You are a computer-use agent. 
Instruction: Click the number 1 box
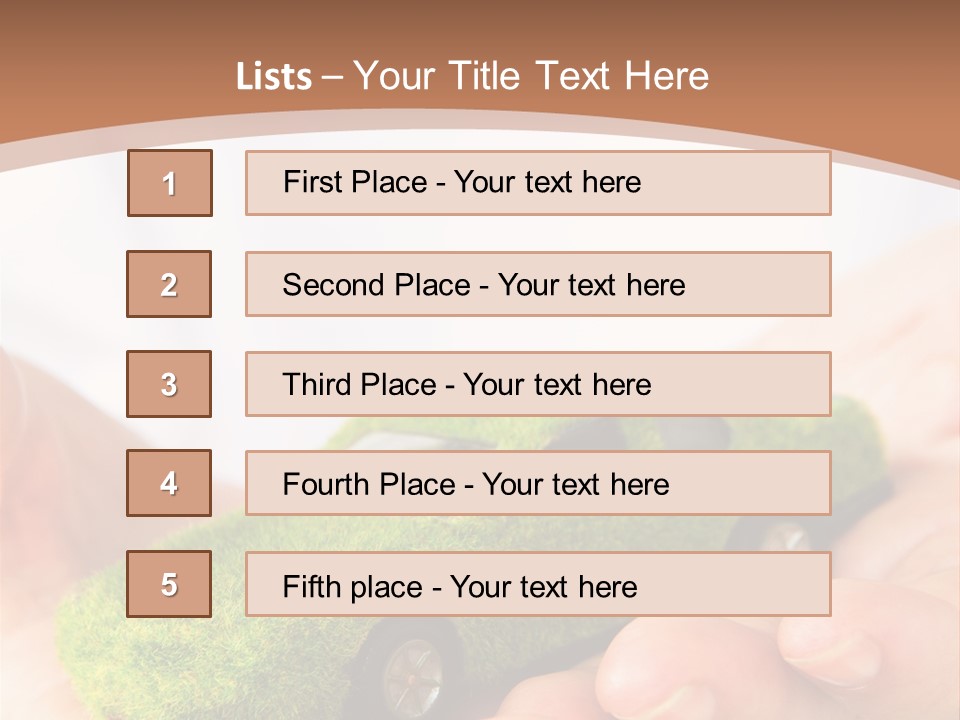tap(170, 183)
